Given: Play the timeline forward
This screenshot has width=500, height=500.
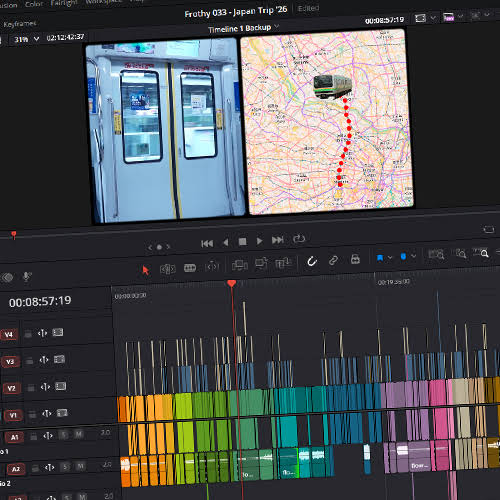Looking at the screenshot, I should pyautogui.click(x=259, y=241).
